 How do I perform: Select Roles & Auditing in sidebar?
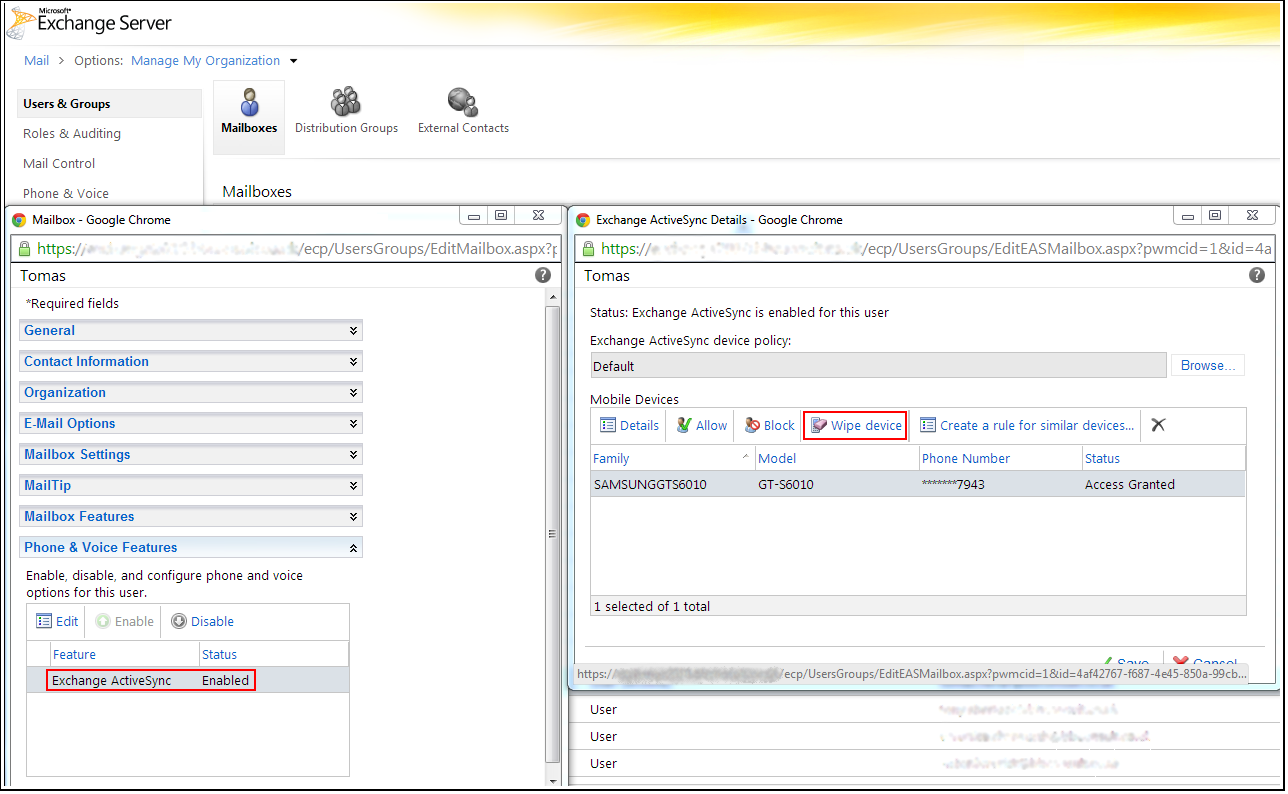coord(72,134)
